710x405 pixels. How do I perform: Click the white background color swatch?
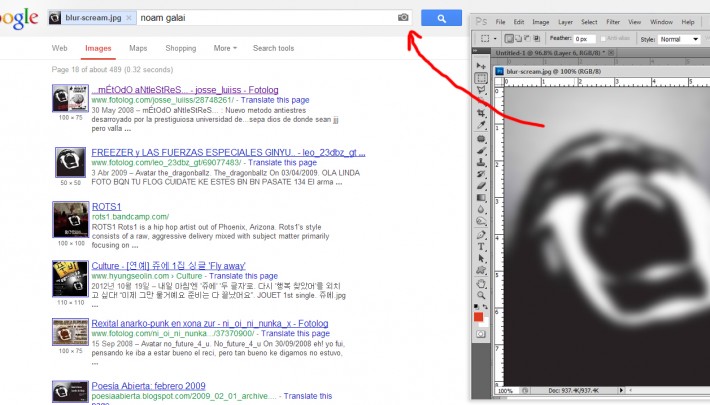coord(485,323)
